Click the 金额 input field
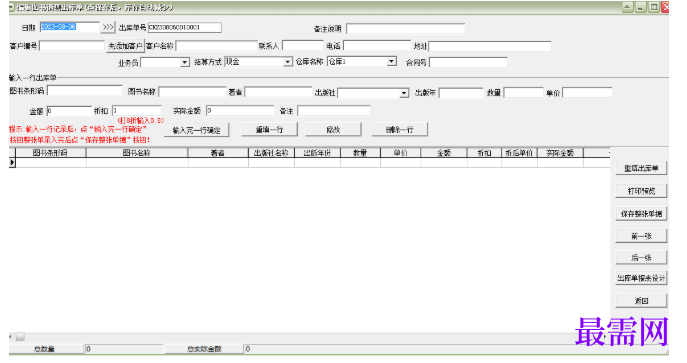The height and width of the screenshot is (363, 687). (x=69, y=111)
